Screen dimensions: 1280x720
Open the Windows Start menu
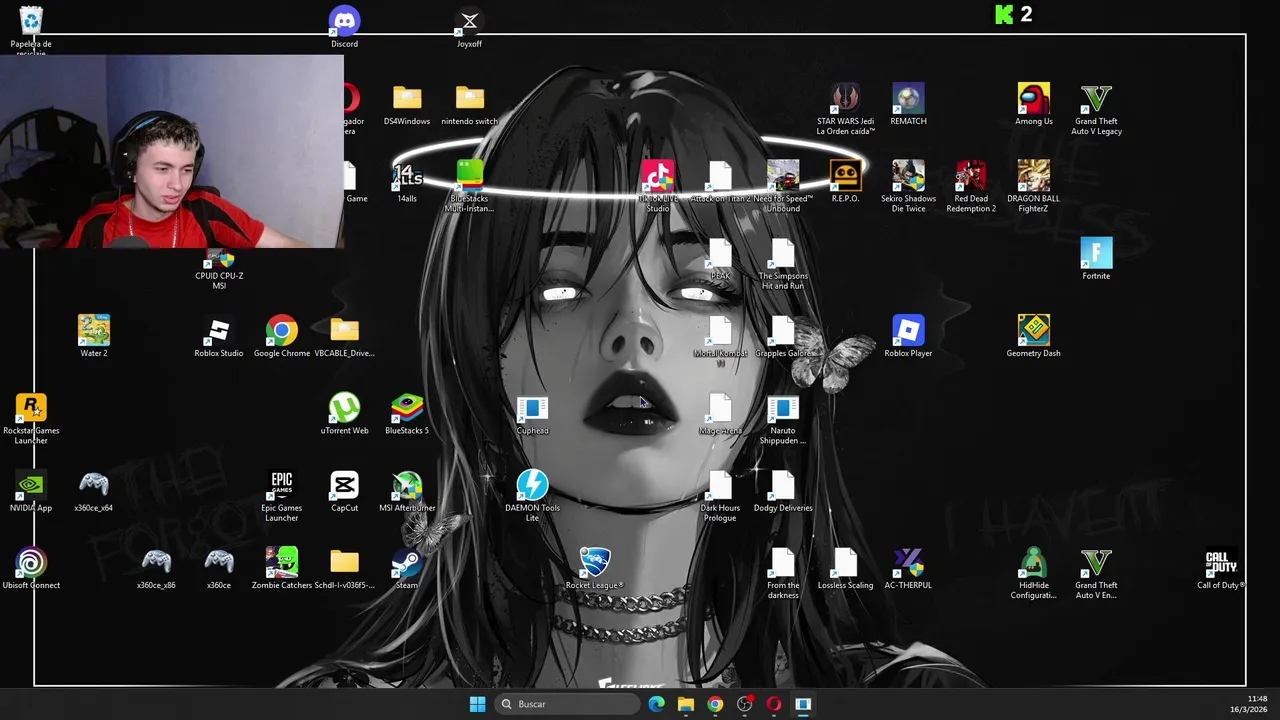pyautogui.click(x=477, y=704)
